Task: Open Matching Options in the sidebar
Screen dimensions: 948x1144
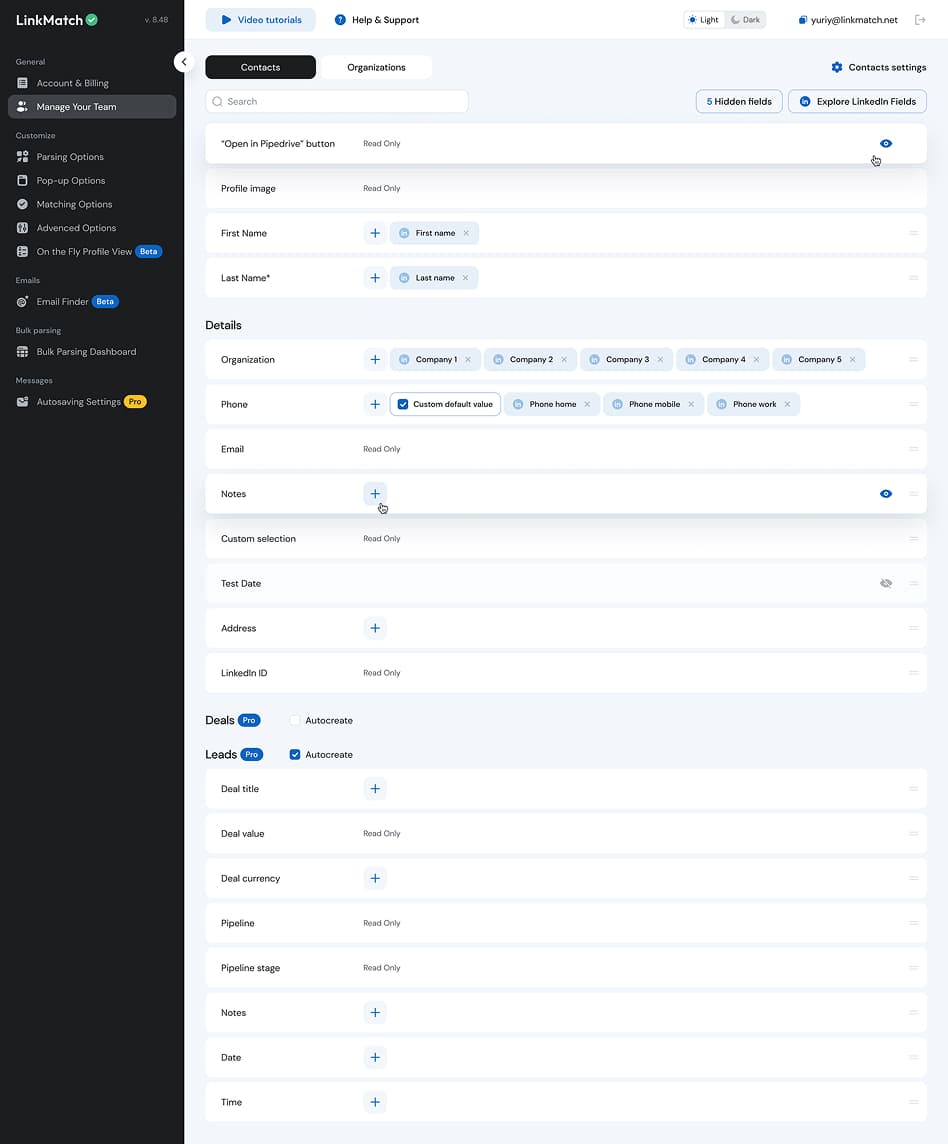Action: pos(23,204)
